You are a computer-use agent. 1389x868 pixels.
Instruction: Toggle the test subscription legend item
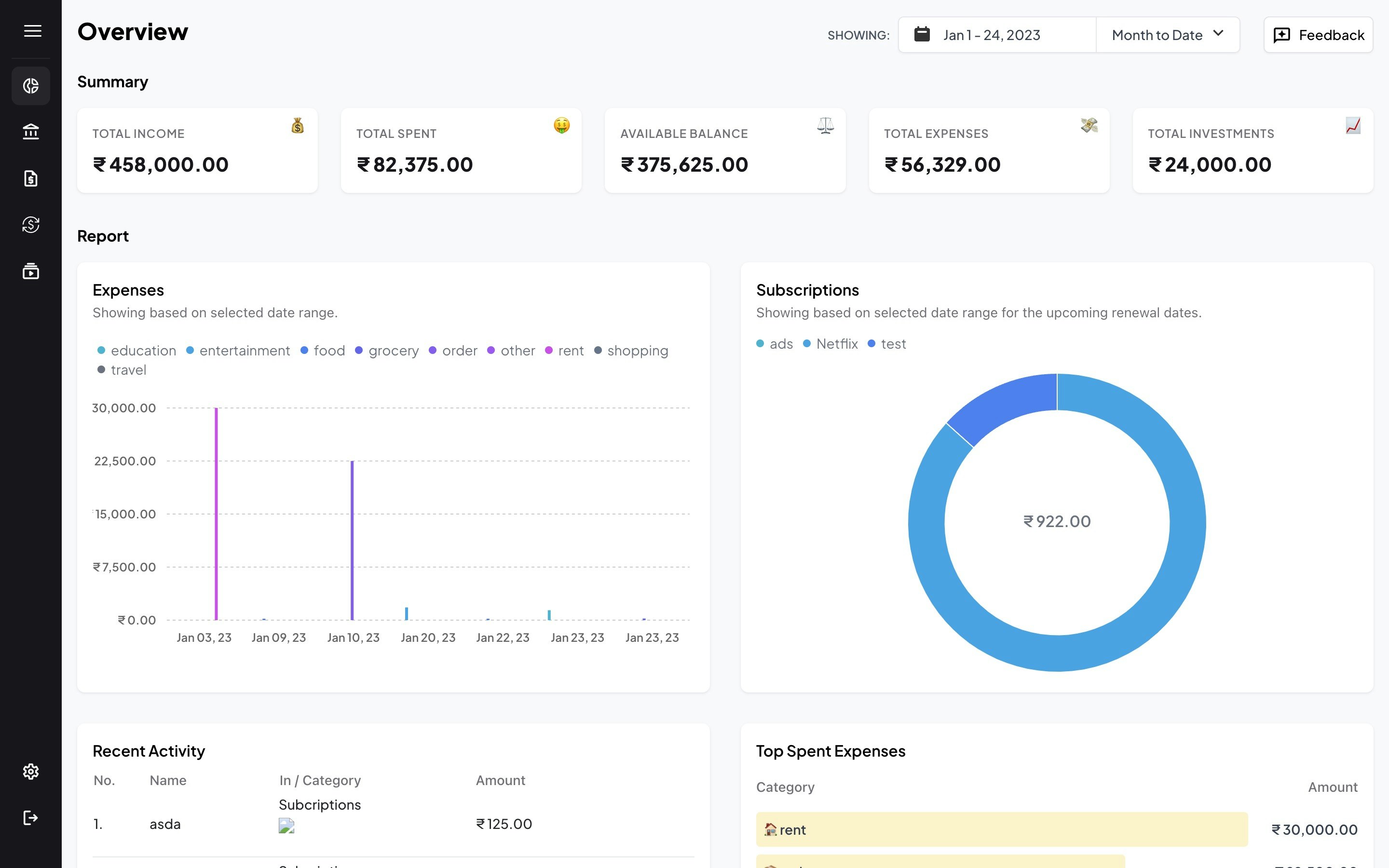[x=887, y=344]
